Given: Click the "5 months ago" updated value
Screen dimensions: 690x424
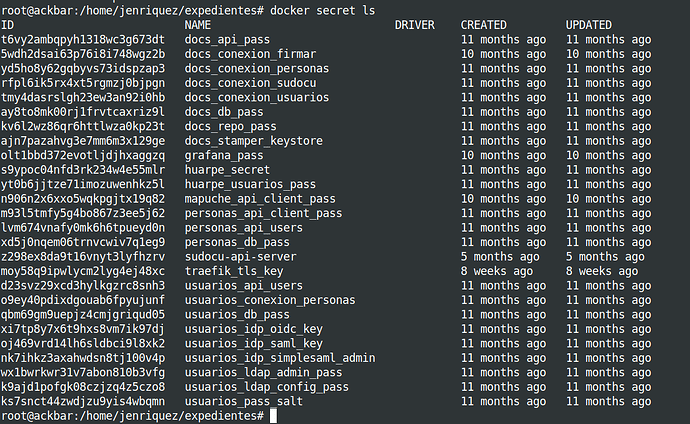Looking at the screenshot, I should [x=605, y=257].
